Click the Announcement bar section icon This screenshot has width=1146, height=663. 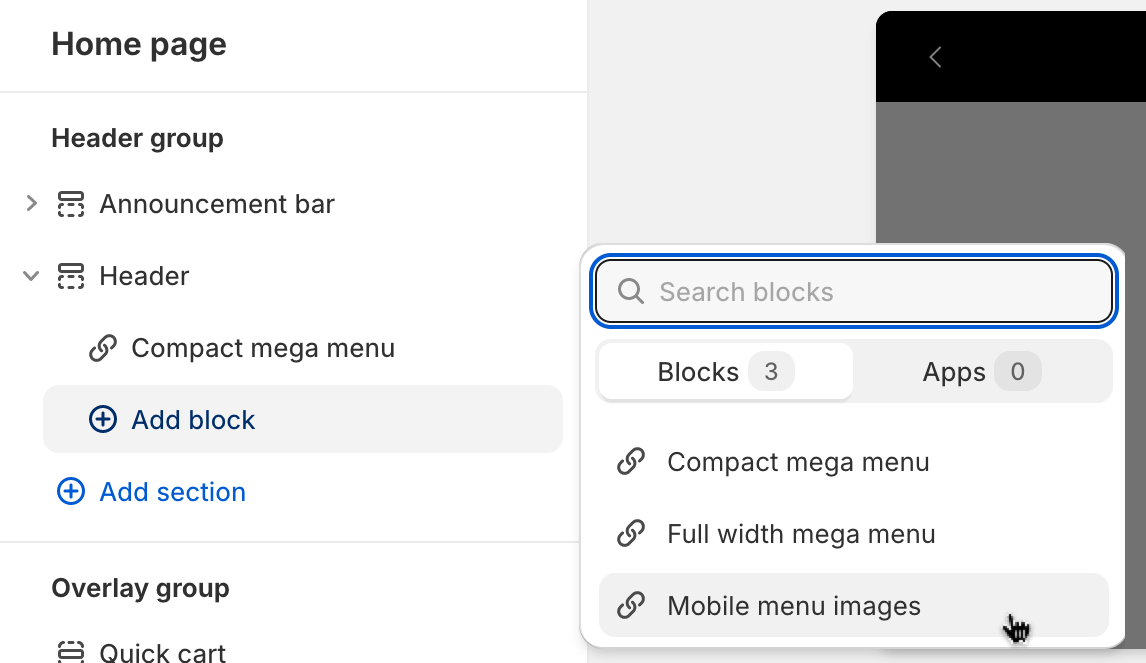pyautogui.click(x=71, y=204)
